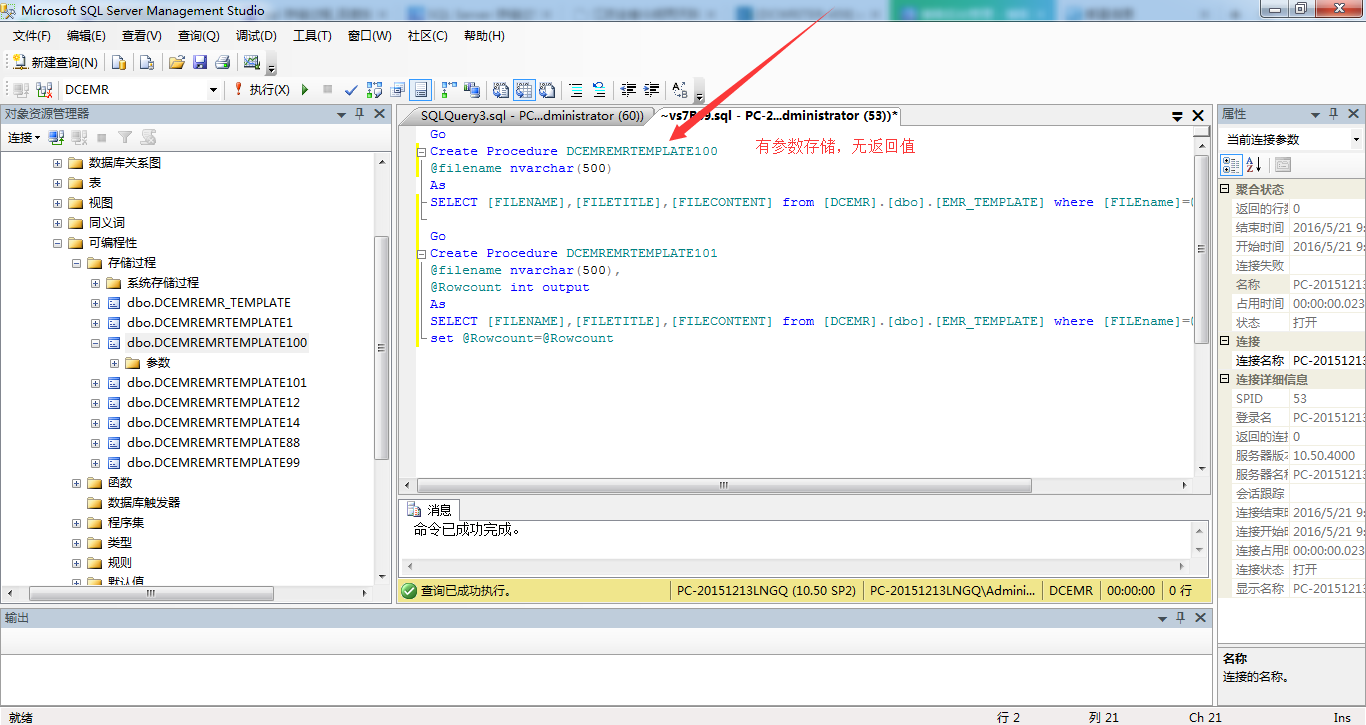Select the results to text icon

point(501,90)
